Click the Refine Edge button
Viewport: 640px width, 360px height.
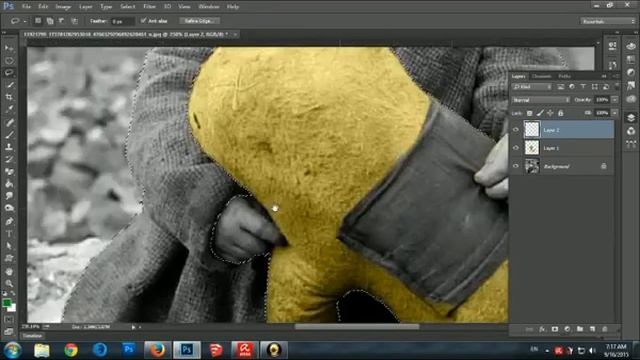[x=199, y=21]
